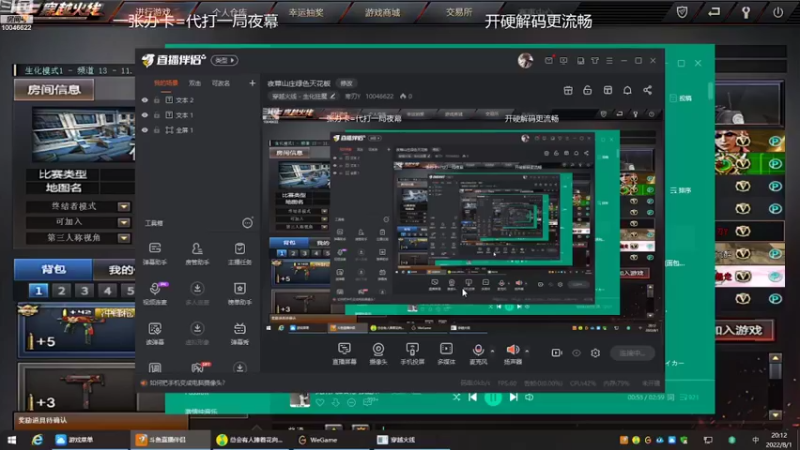Expand the type pill next to 直播伴侣 logo

coord(224,60)
